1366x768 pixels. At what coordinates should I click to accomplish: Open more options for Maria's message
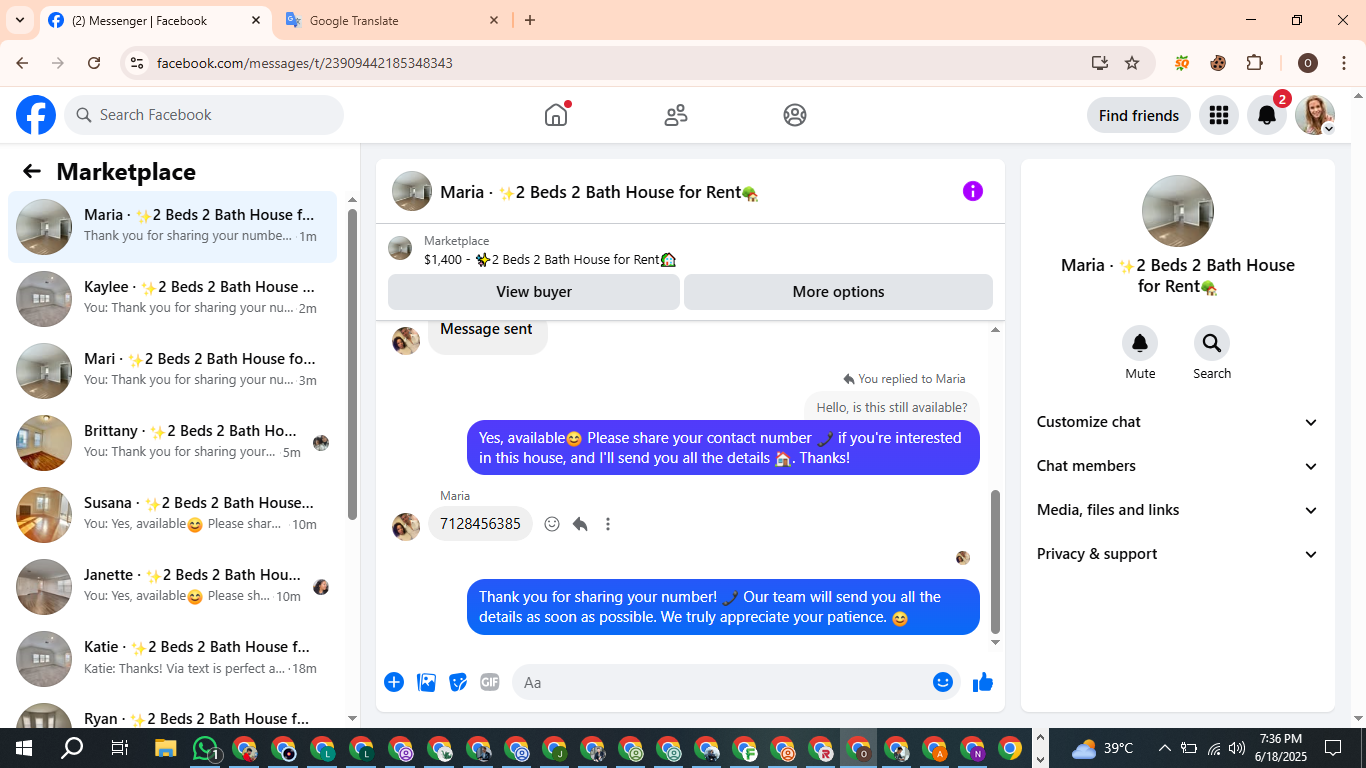(608, 524)
